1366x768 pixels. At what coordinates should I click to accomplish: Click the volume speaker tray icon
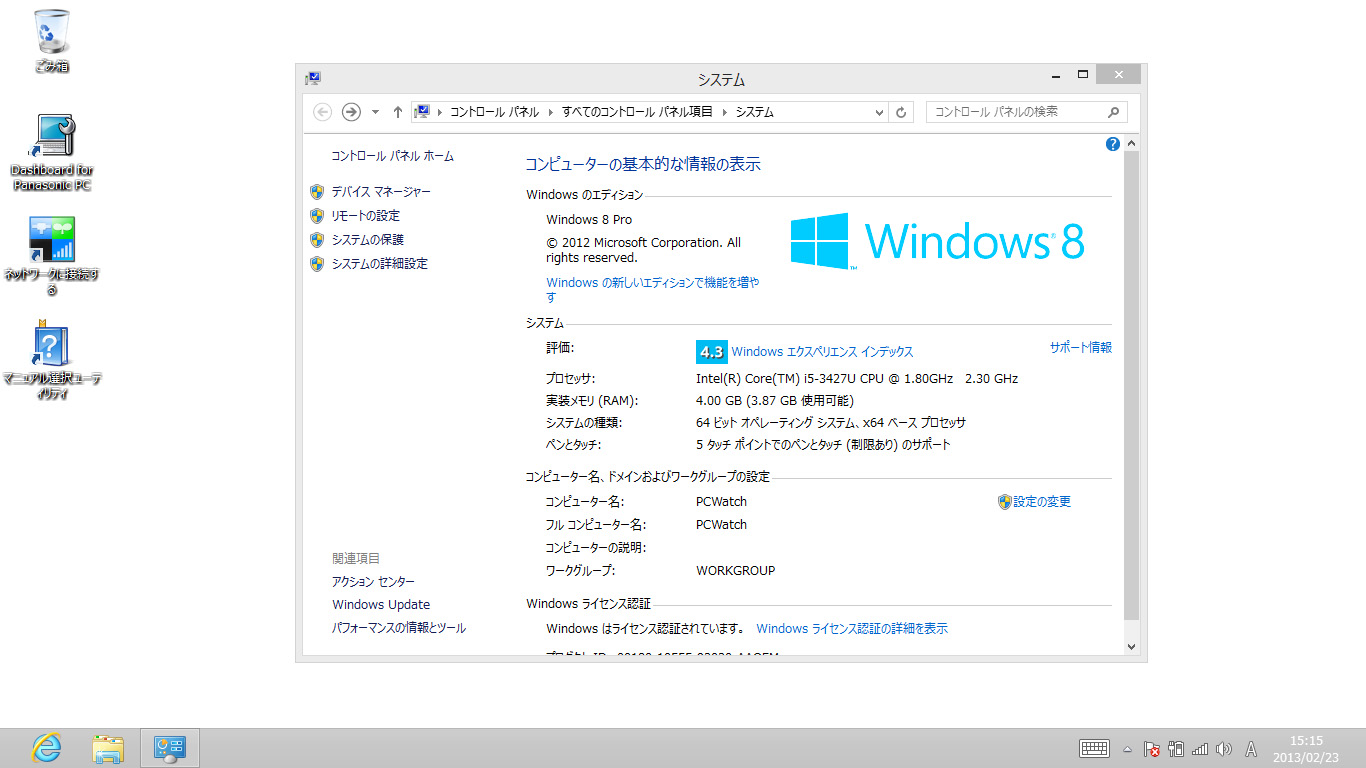click(x=1224, y=749)
